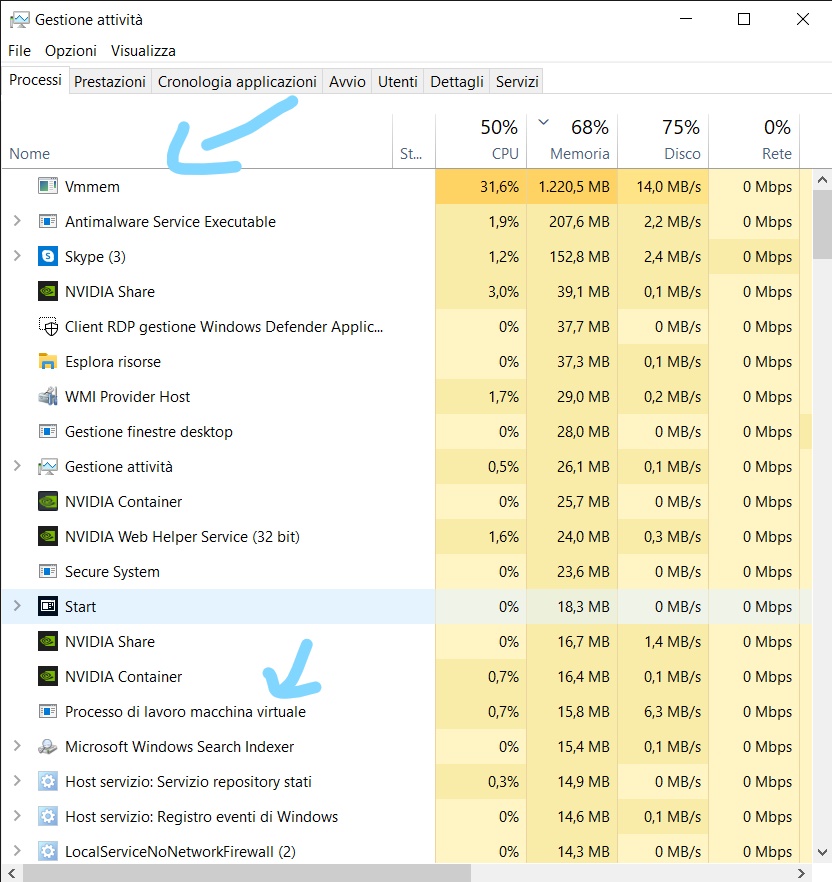Click the Client RDP gestione Windows Defender icon
Image resolution: width=832 pixels, height=882 pixels.
pyautogui.click(x=48, y=326)
